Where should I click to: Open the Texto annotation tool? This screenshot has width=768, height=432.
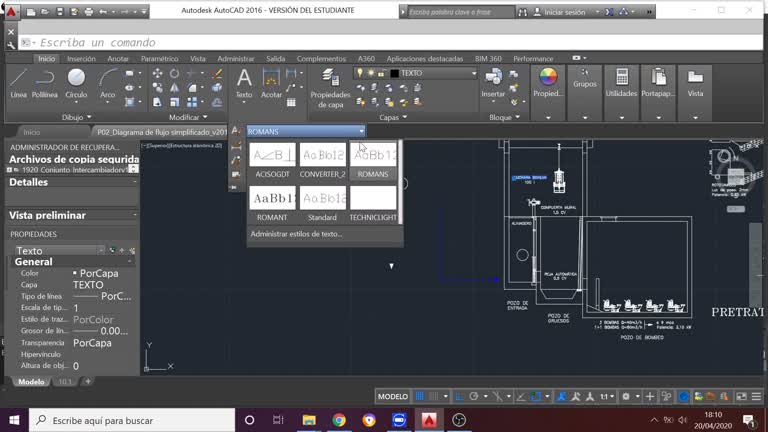pyautogui.click(x=244, y=83)
